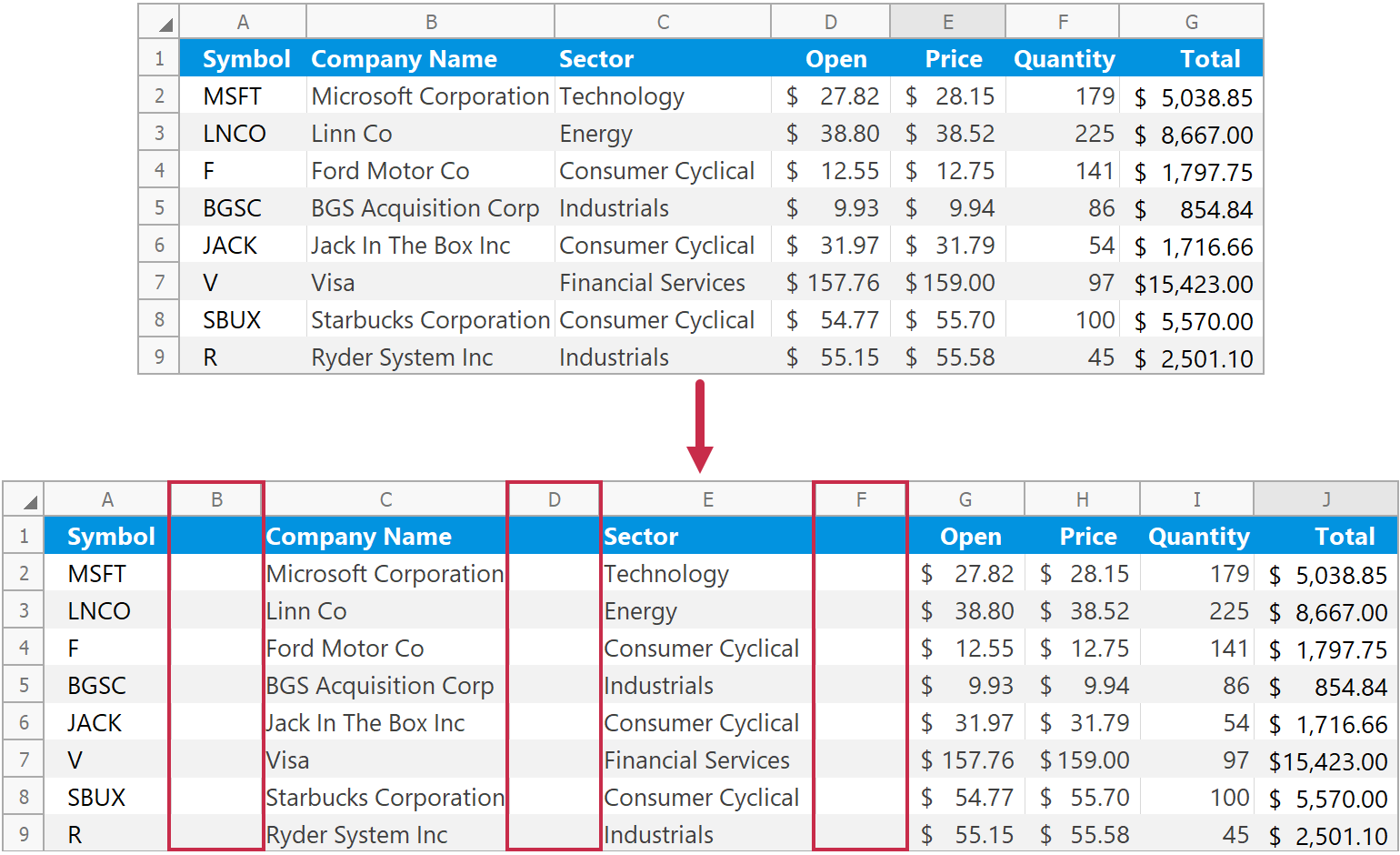Select the Symbol header cell in the top table
Screen dimensions: 1400x855
(x=244, y=58)
